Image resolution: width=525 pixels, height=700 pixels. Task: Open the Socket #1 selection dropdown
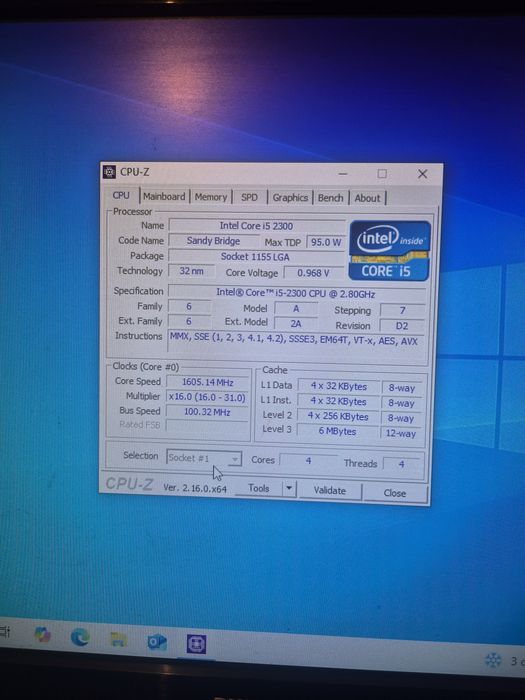[204, 458]
